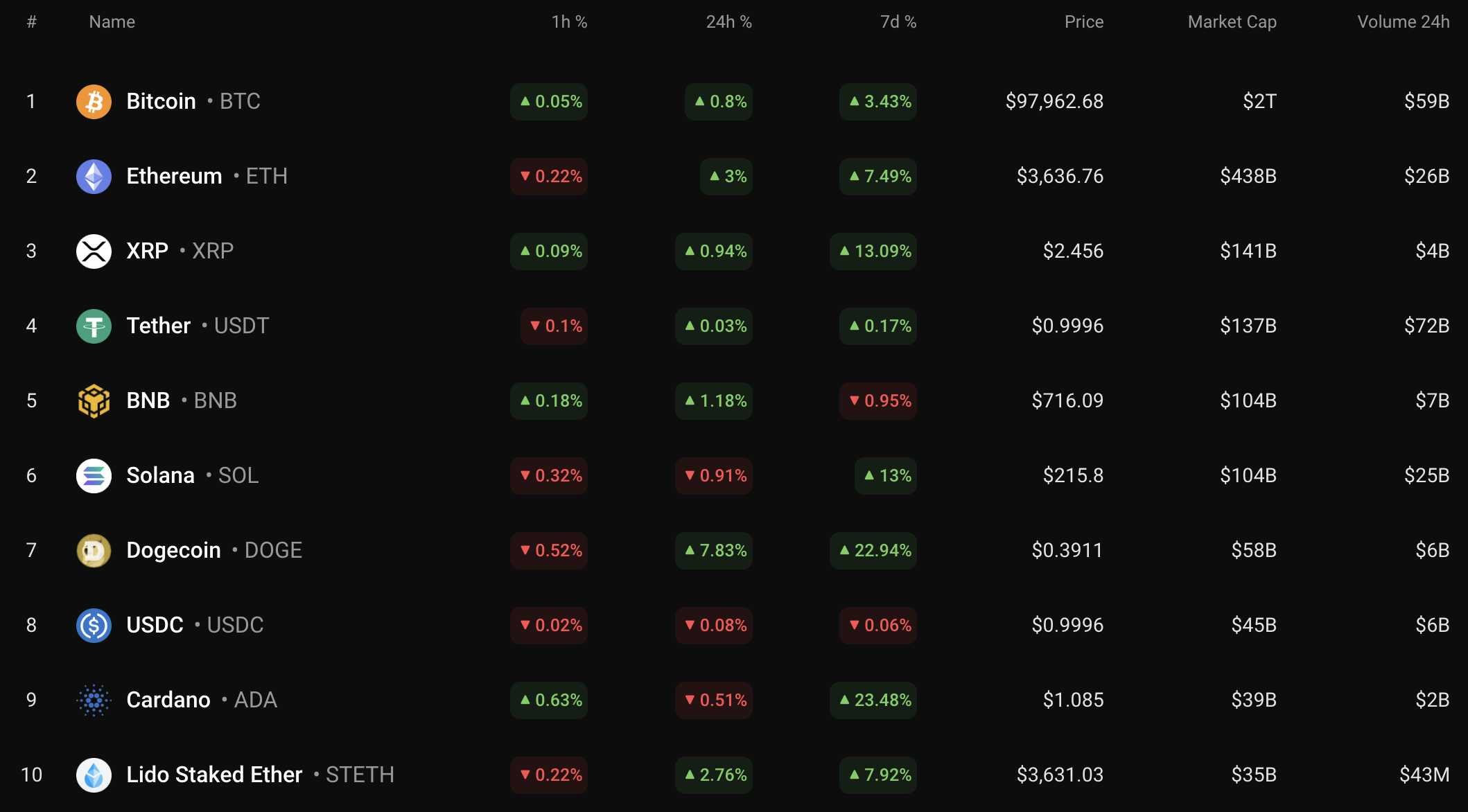The height and width of the screenshot is (812, 1468).
Task: Click the Lido Staked Ether logo icon
Action: click(x=94, y=775)
